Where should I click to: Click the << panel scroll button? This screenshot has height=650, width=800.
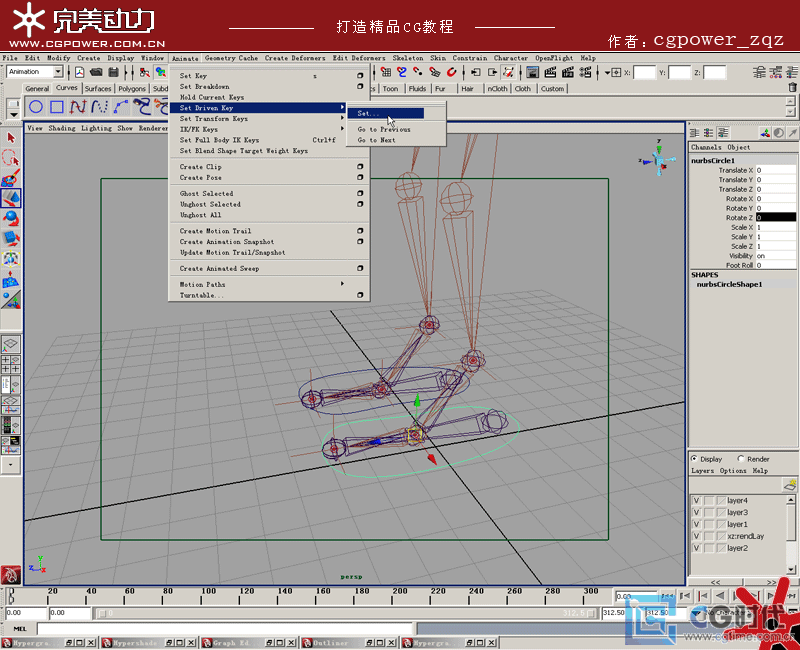point(715,582)
